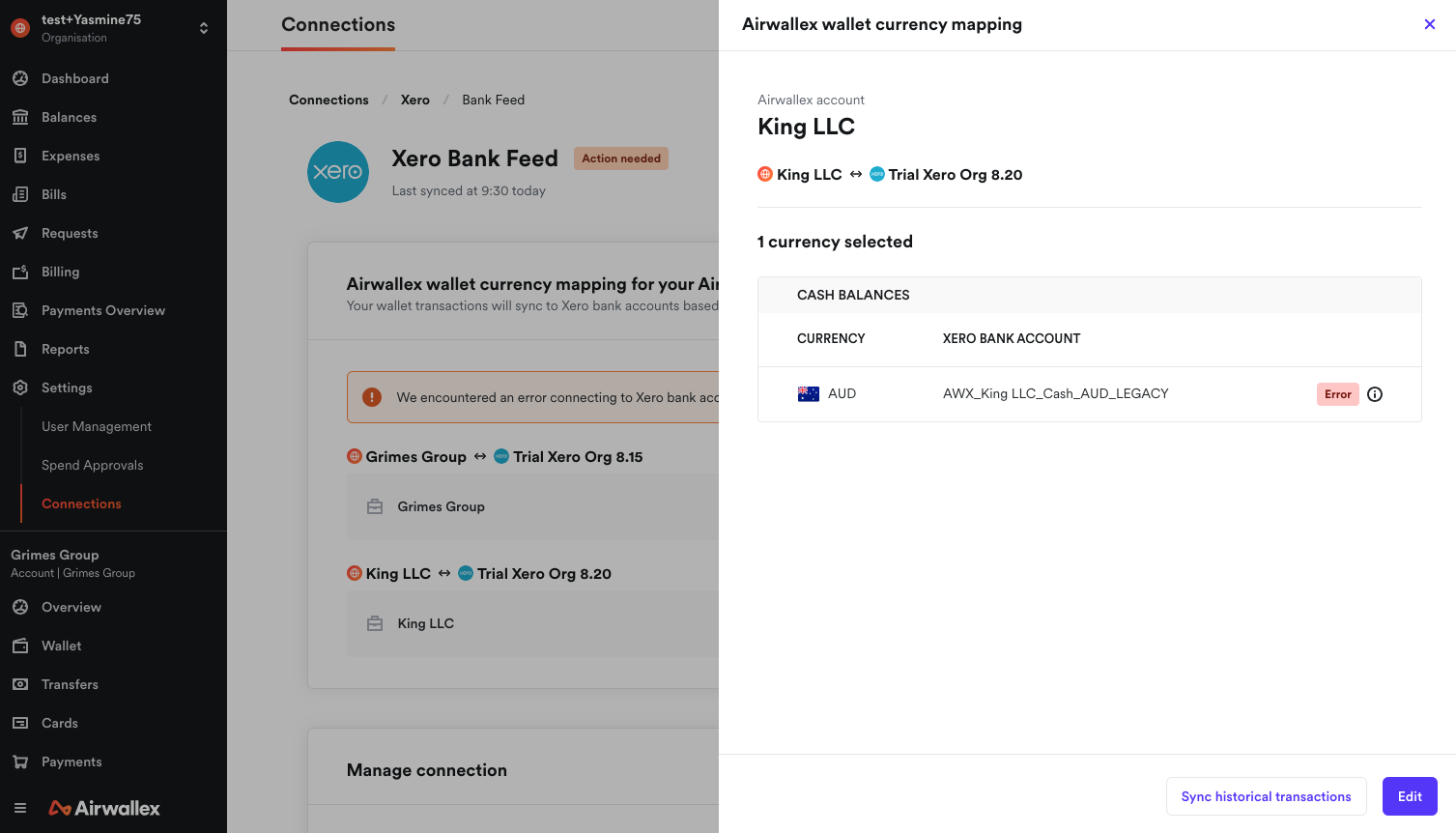The width and height of the screenshot is (1456, 833).
Task: Click Connections breadcrumb link
Action: click(328, 100)
